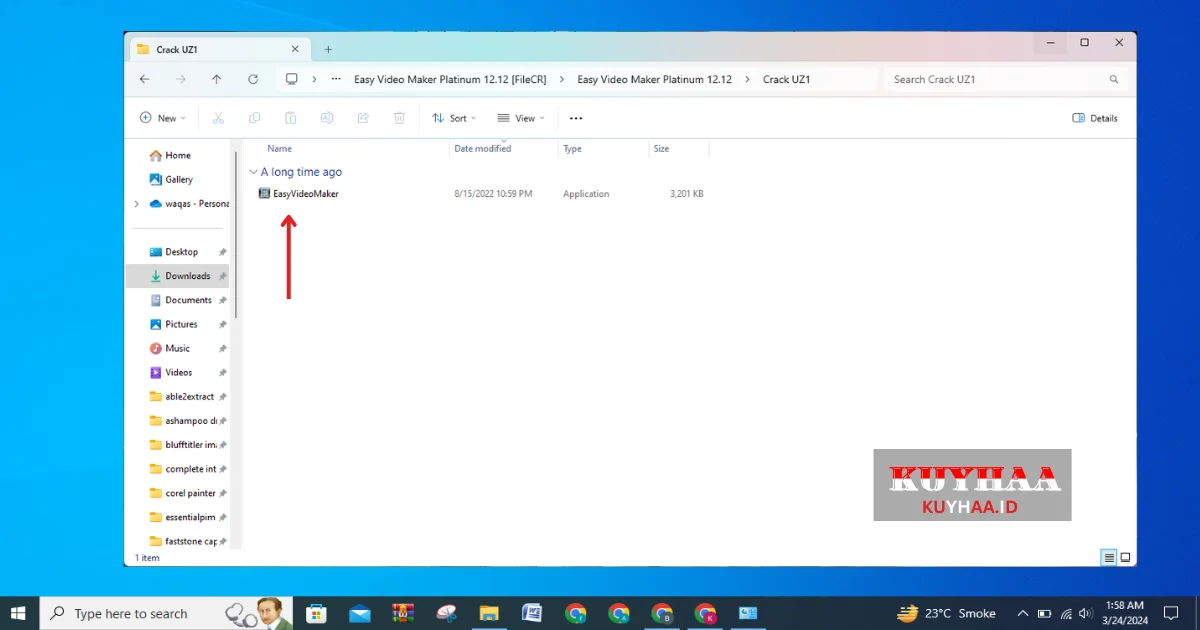1200x630 pixels.
Task: Open Gallery in the navigation pane
Action: (x=179, y=179)
